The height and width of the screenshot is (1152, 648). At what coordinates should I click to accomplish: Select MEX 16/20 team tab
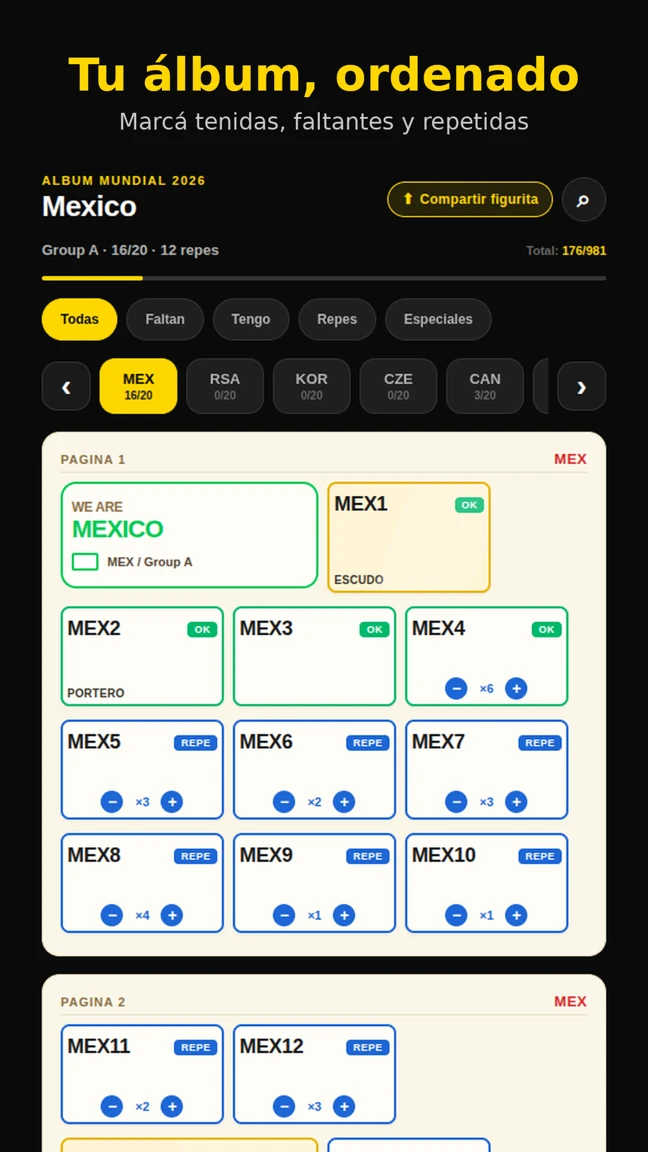pyautogui.click(x=138, y=386)
